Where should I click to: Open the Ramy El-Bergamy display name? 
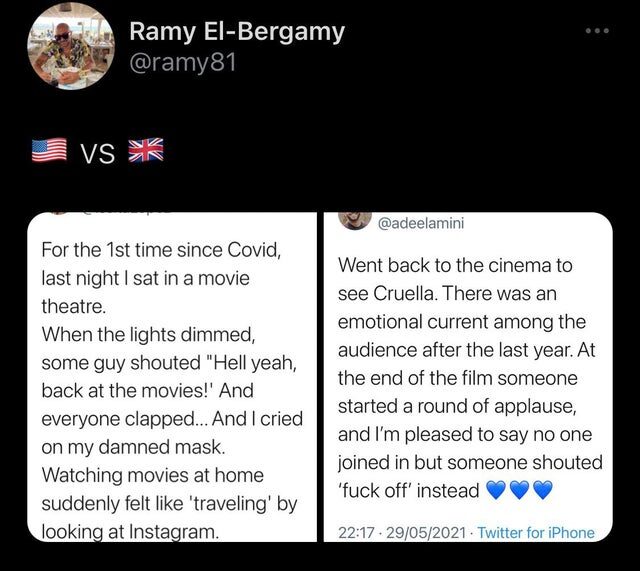point(237,33)
